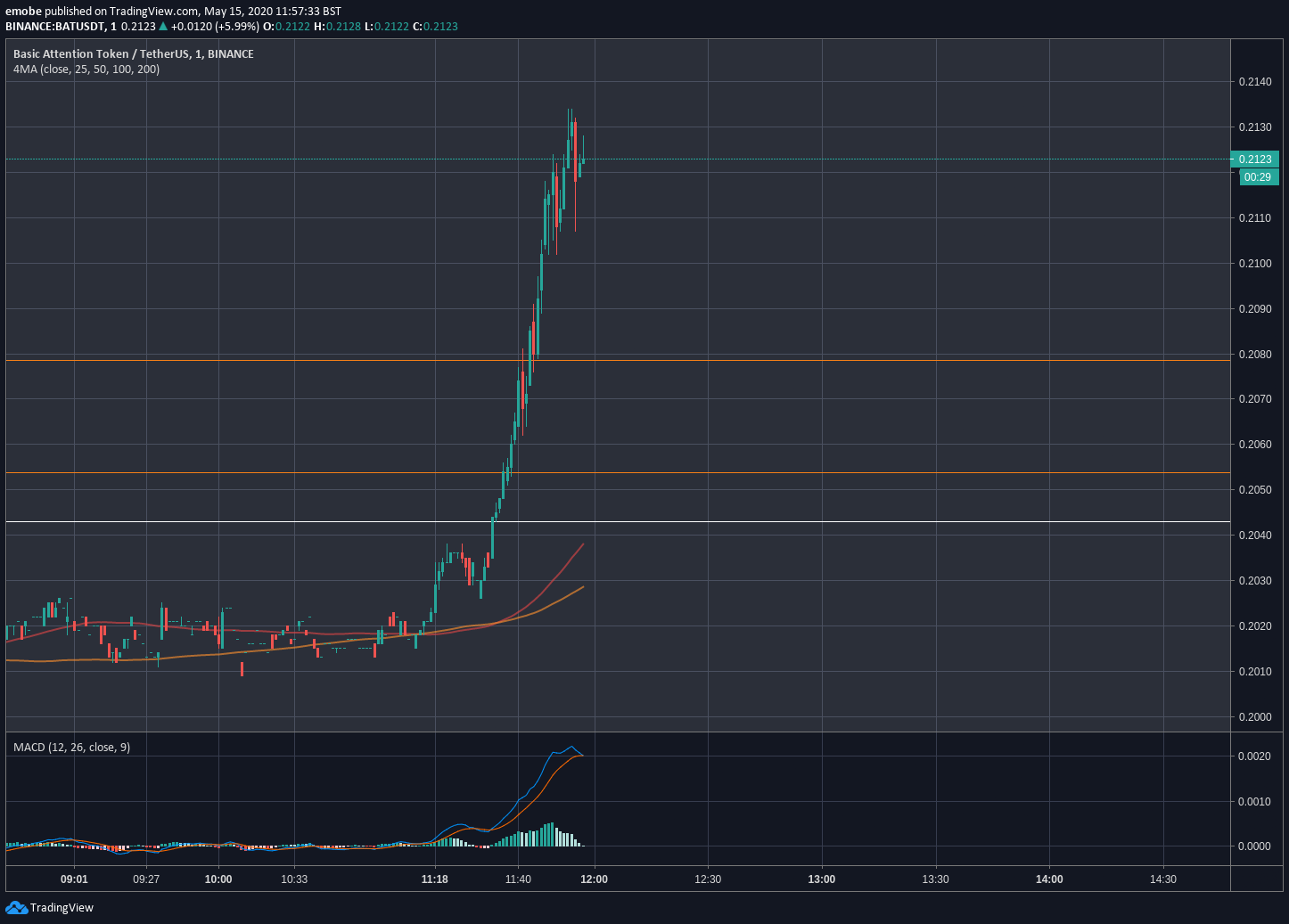
Task: Select the white horizontal line near 0.2043
Action: coord(618,521)
